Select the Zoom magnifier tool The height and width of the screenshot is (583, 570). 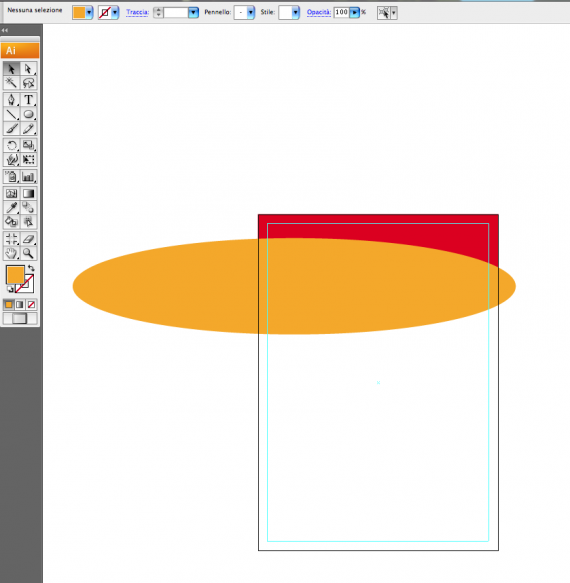pos(28,253)
